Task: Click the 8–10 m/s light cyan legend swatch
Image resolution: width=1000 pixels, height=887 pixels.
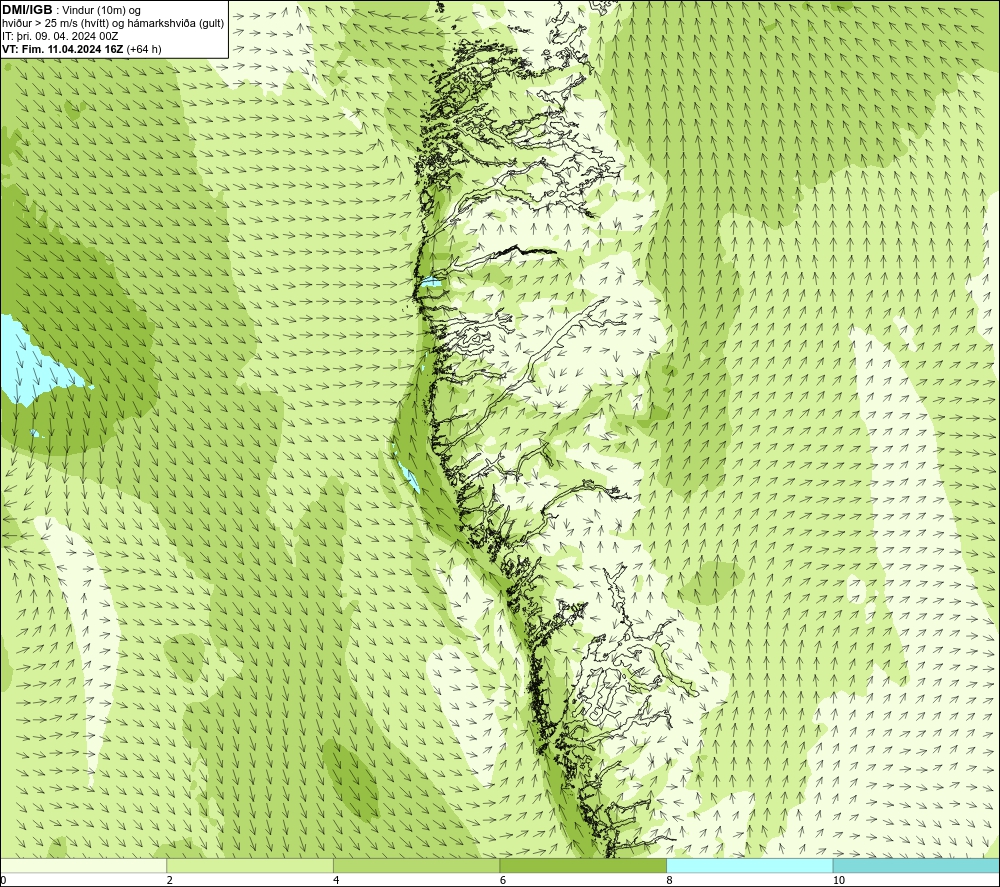Action: [x=749, y=866]
